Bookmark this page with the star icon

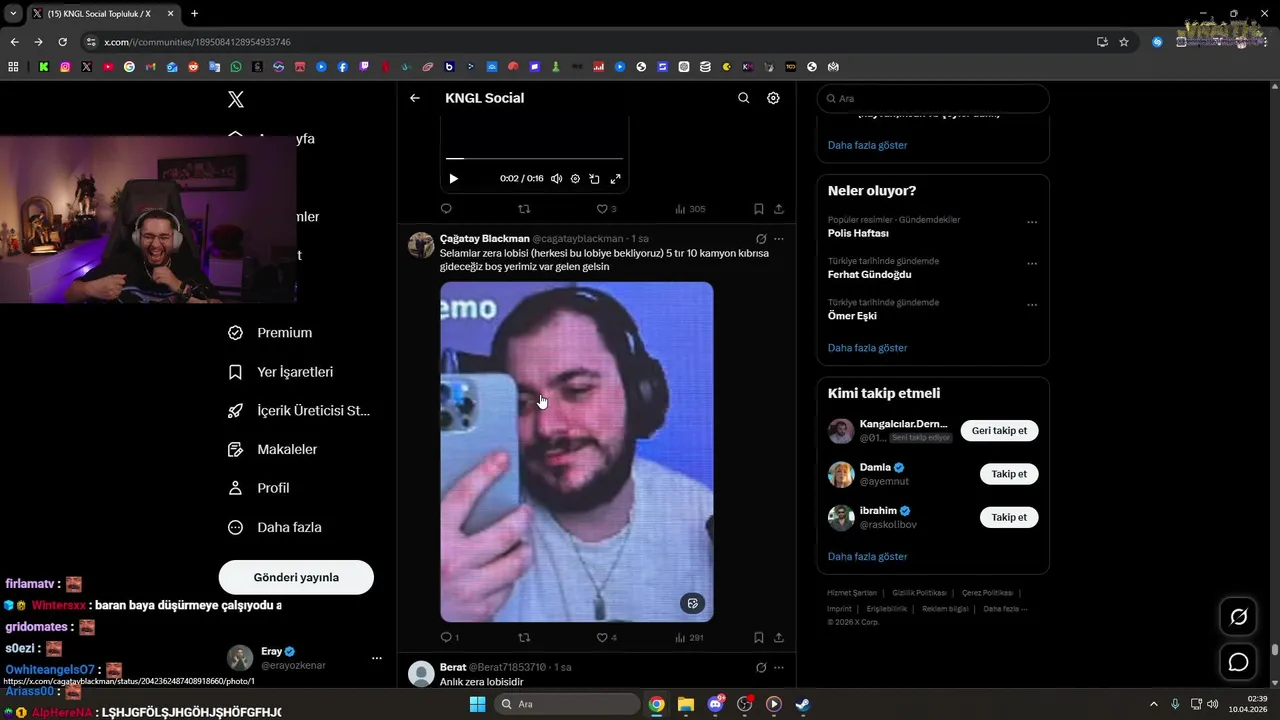point(1124,42)
